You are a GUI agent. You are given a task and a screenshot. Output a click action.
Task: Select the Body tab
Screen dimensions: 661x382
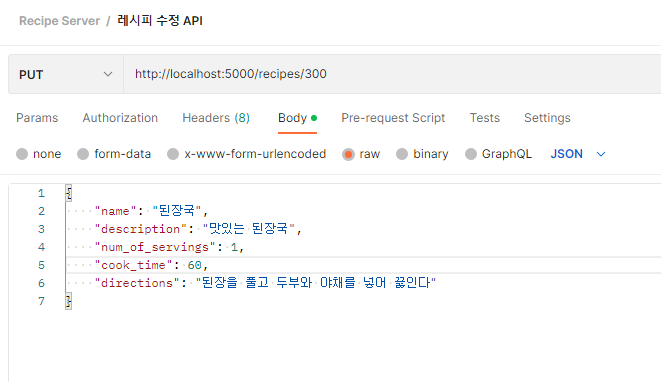tap(297, 118)
